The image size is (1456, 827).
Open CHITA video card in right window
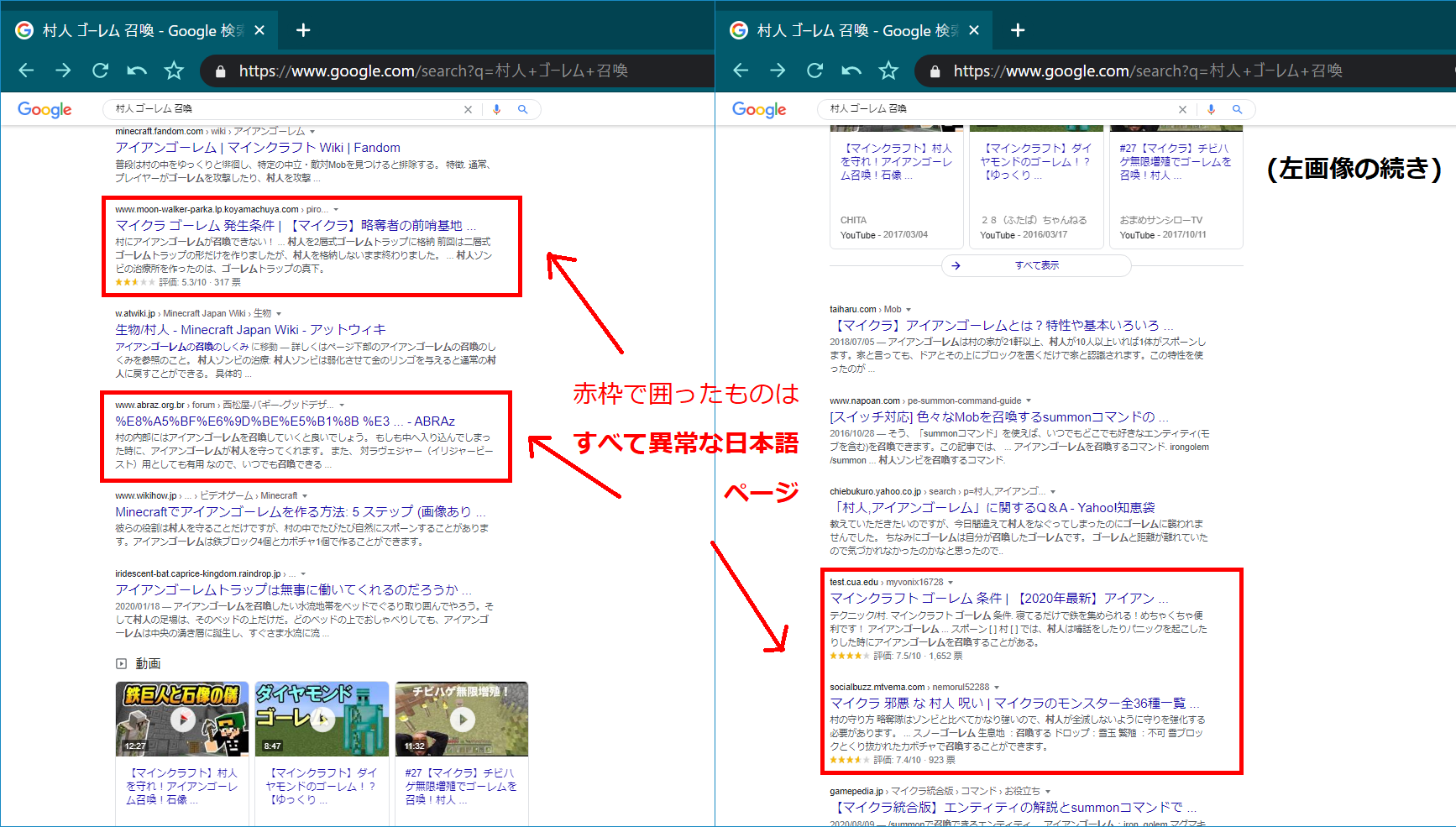pyautogui.click(x=897, y=187)
